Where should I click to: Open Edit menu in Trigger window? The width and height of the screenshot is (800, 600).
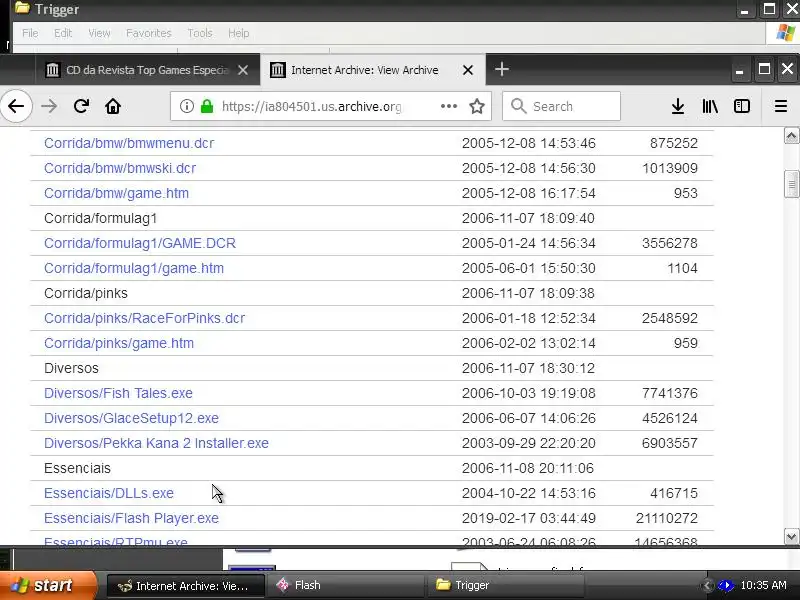point(63,33)
